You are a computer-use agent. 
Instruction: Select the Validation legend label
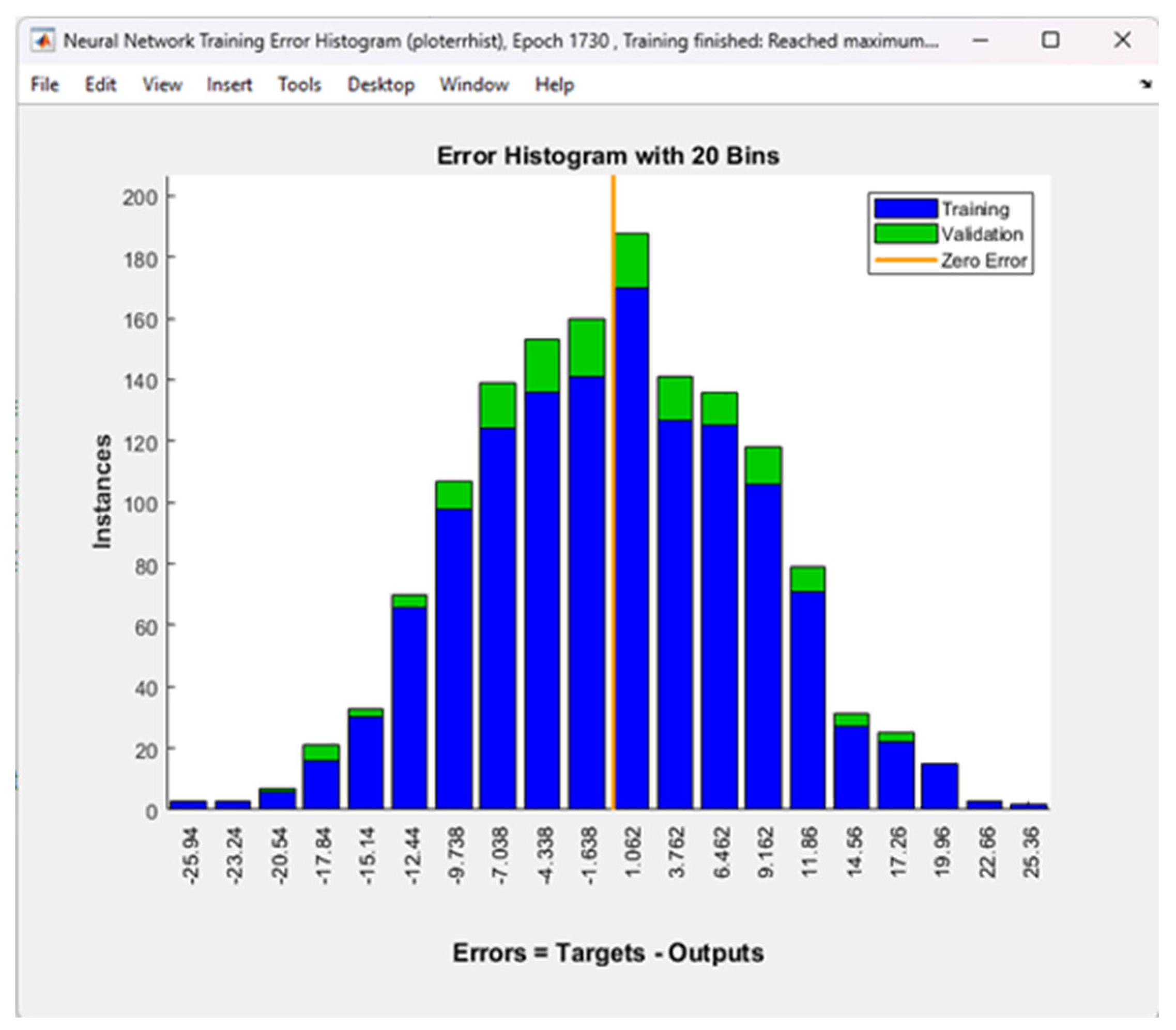click(x=982, y=234)
